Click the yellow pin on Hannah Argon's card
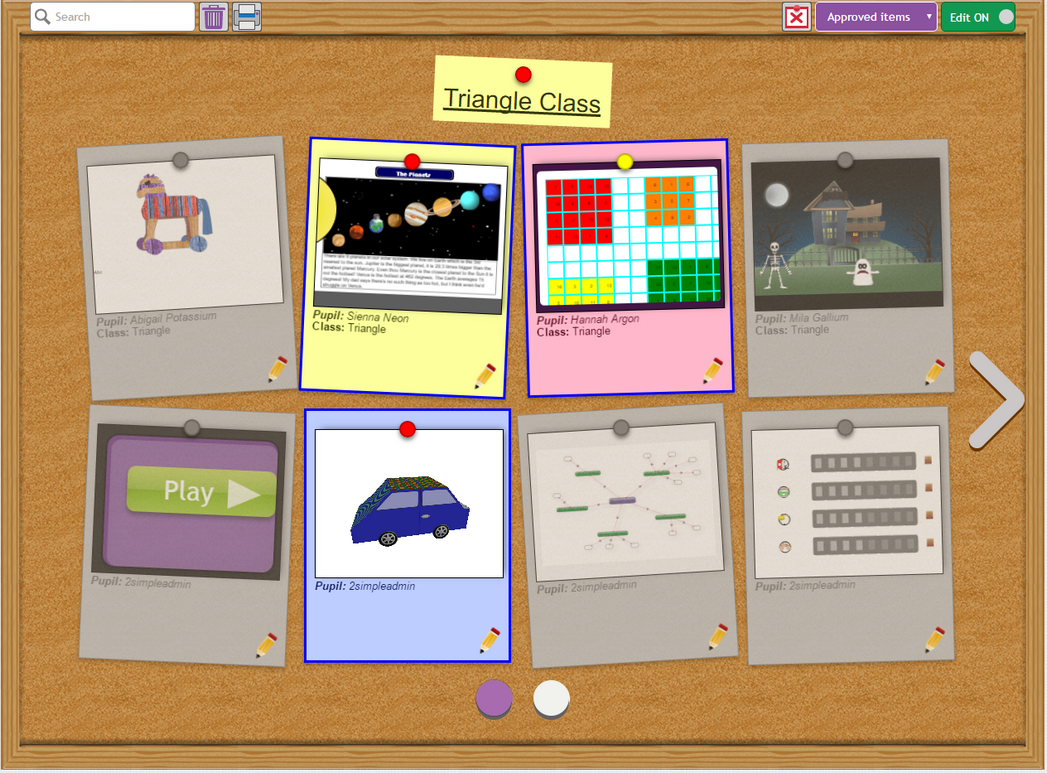Screen dimensions: 1047x773 pyautogui.click(x=625, y=161)
